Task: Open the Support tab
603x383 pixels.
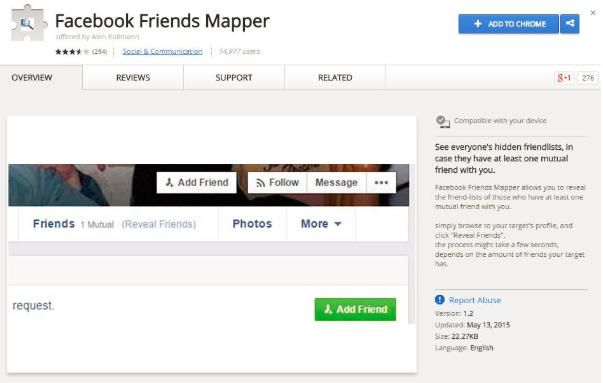Action: [234, 78]
